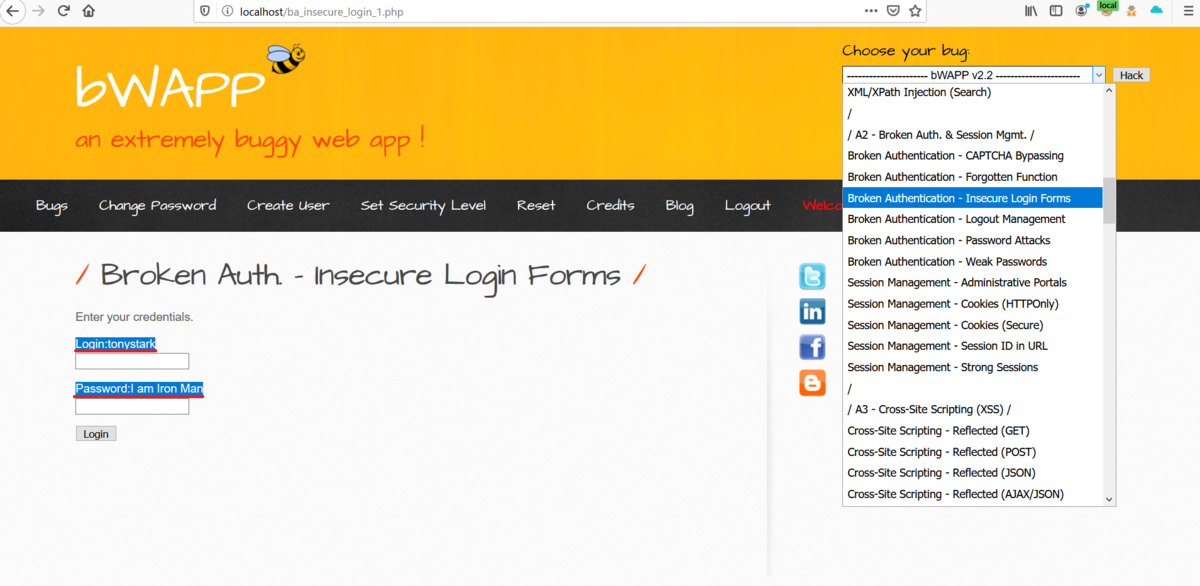Screen dimensions: 1200x586
Task: Click Logout in navigation bar
Action: click(747, 205)
